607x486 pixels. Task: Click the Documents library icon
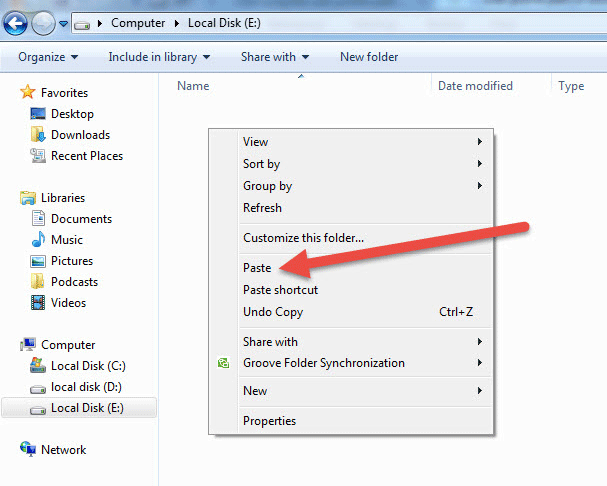38,218
